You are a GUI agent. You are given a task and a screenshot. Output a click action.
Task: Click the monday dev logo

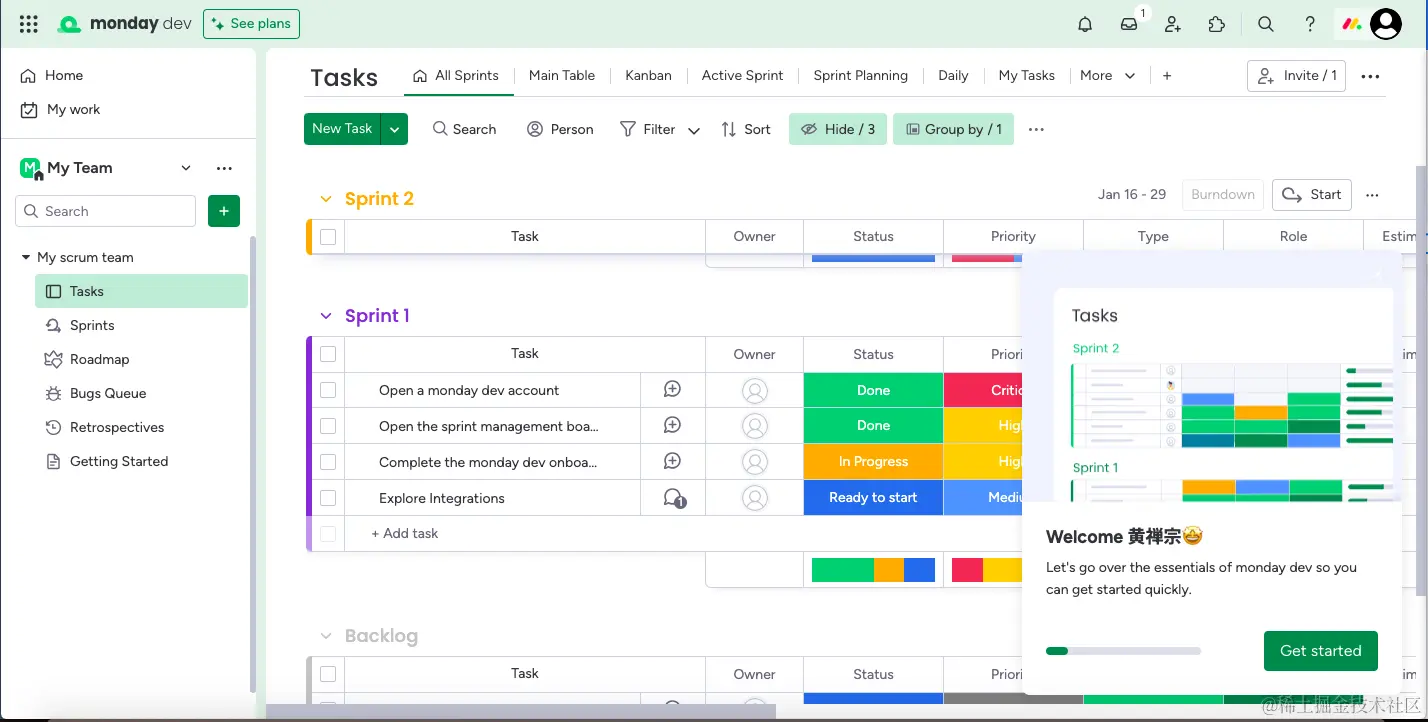pyautogui.click(x=124, y=24)
